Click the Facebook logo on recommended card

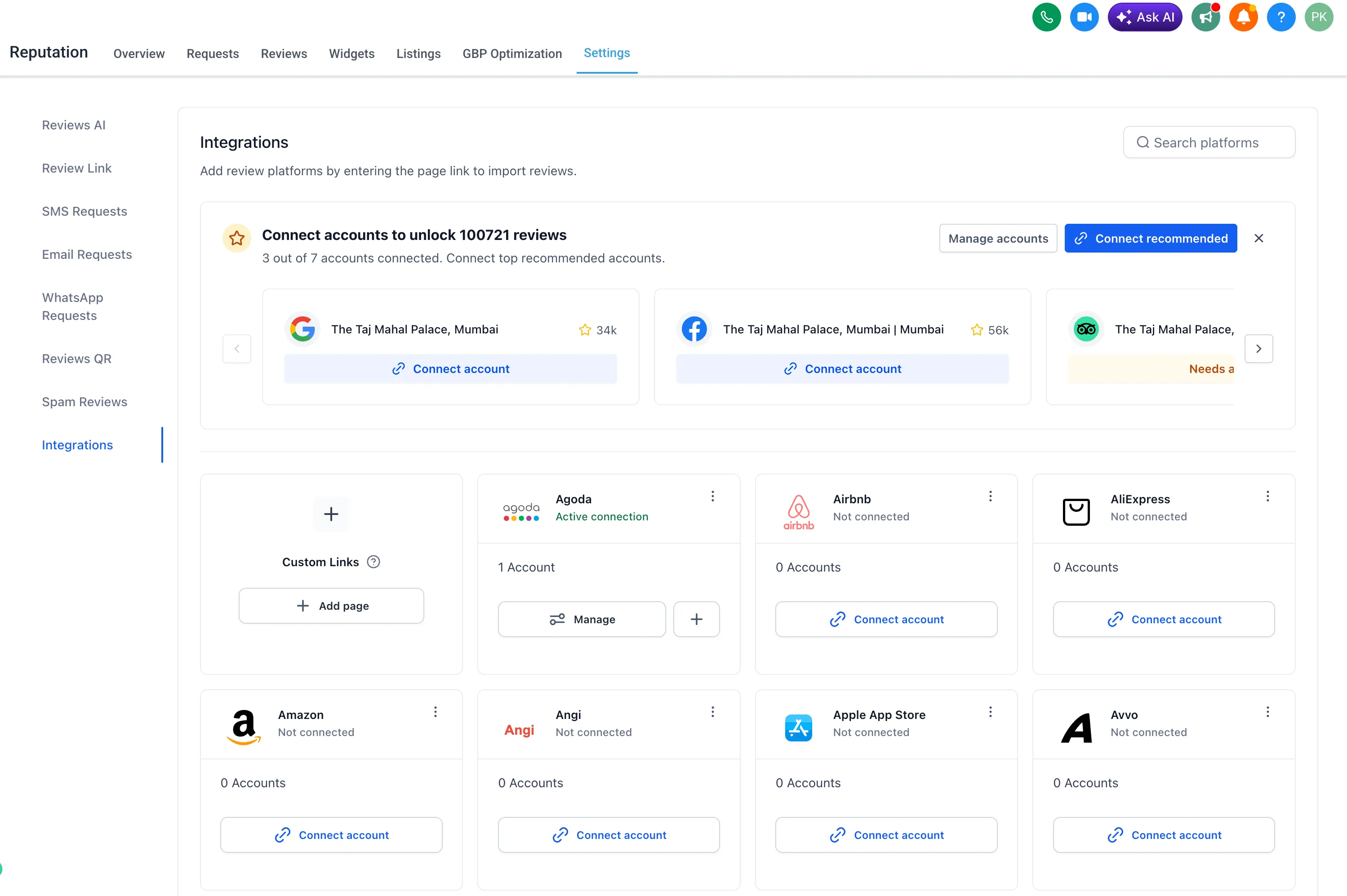[x=694, y=329]
